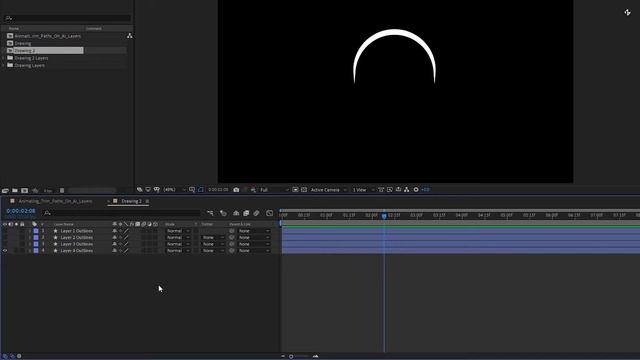Toggle solo switch for Layer 2 Outlines

[x=16, y=238]
